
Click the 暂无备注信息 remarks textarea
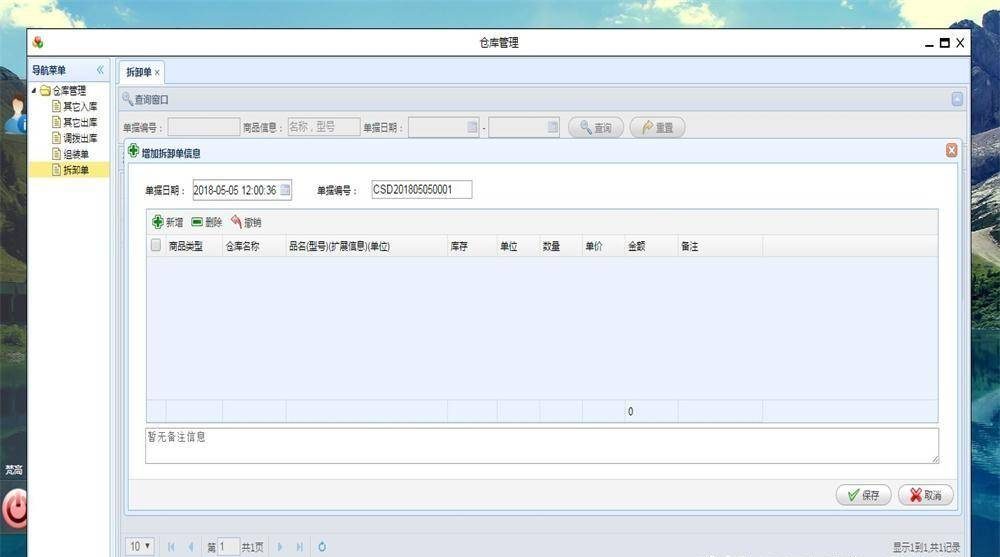click(541, 445)
